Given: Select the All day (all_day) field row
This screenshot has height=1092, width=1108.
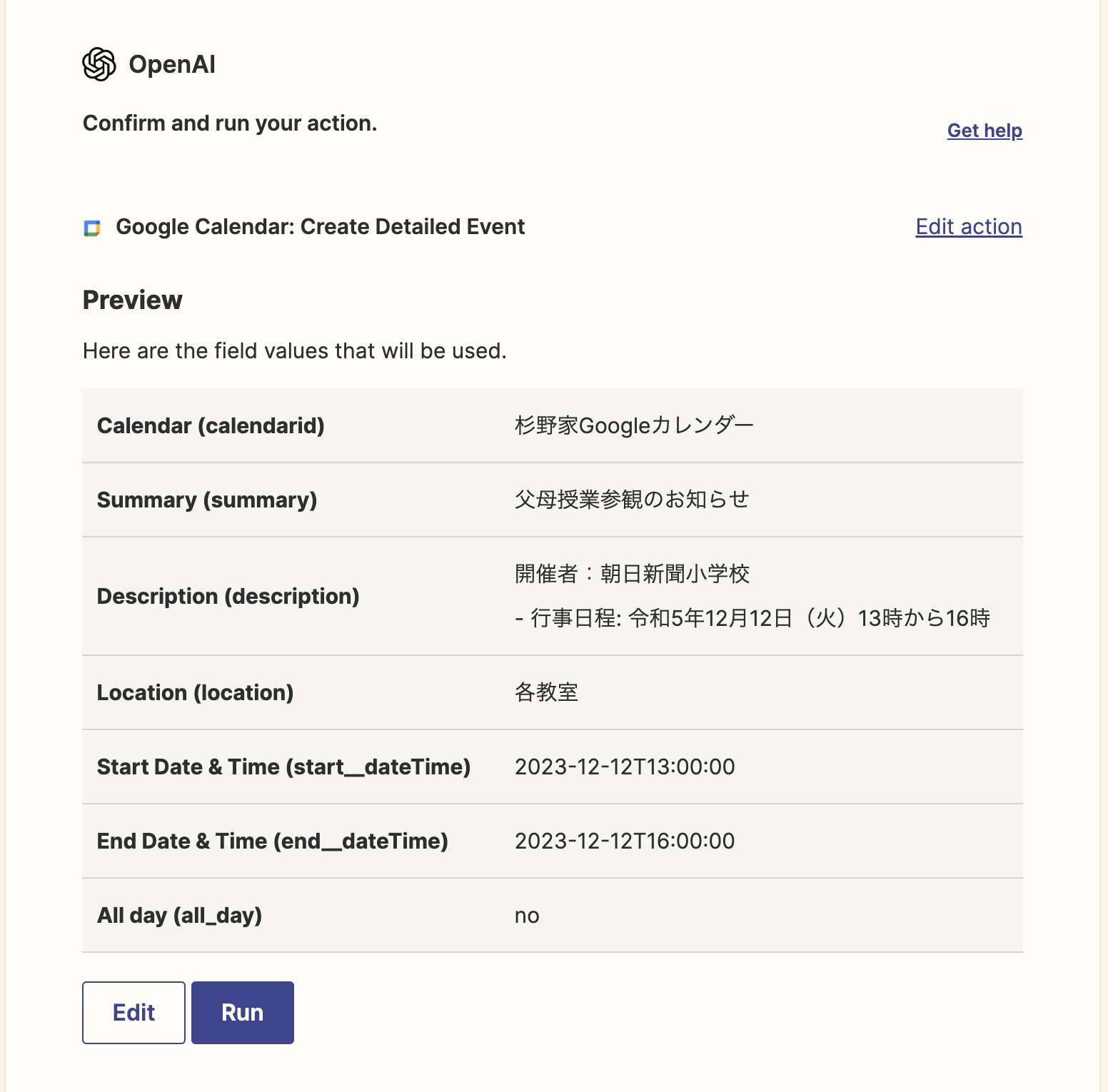Looking at the screenshot, I should [180, 915].
